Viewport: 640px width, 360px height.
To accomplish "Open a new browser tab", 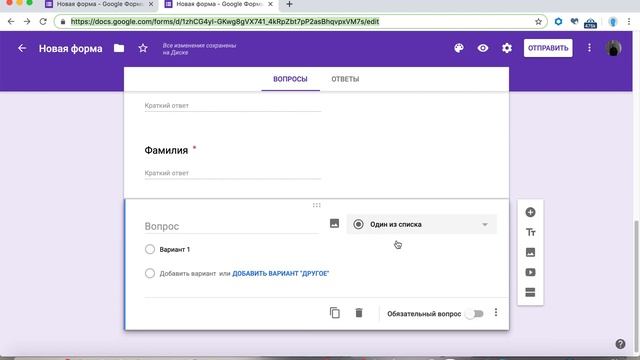I will click(289, 4).
